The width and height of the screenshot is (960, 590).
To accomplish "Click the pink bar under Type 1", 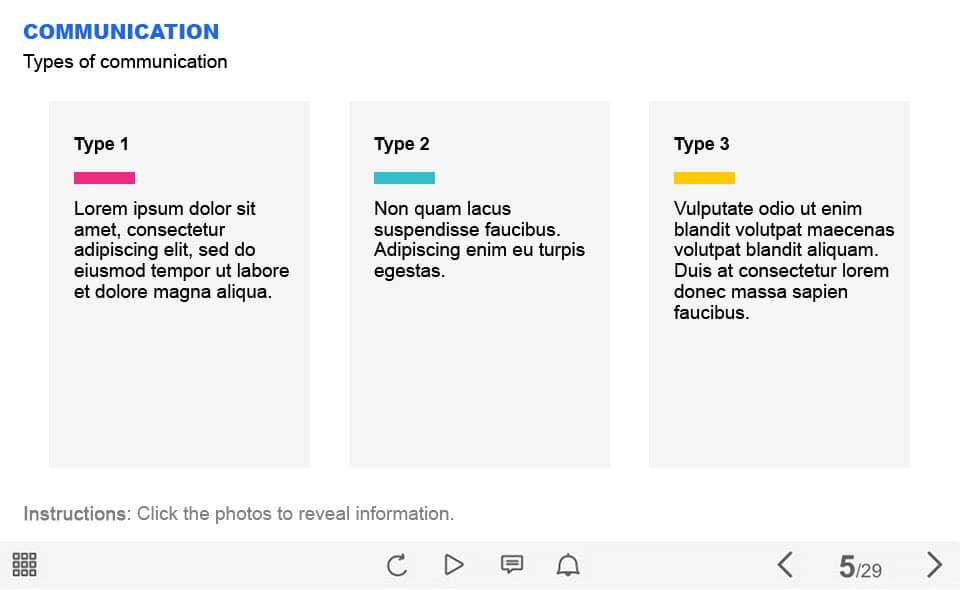I will 104,178.
